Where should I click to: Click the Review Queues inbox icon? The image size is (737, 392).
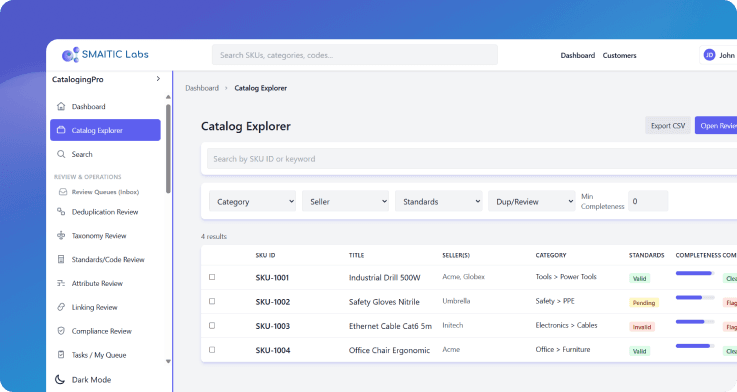click(63, 192)
